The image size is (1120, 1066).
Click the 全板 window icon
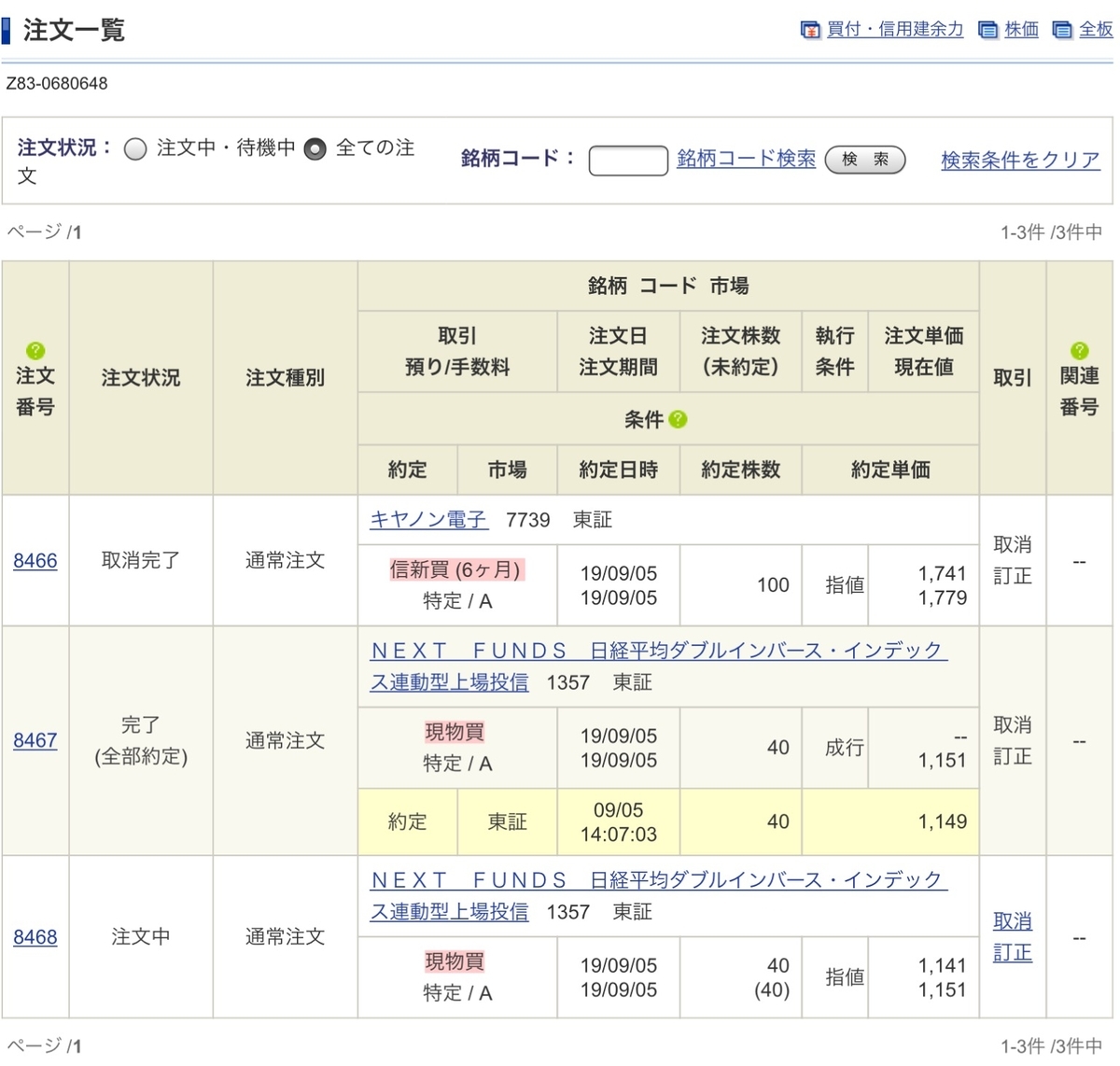tap(1062, 30)
